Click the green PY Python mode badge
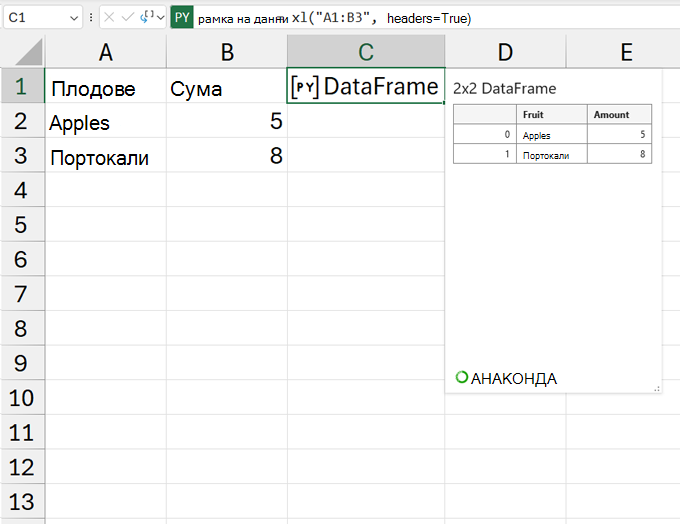The image size is (680, 524). point(182,17)
